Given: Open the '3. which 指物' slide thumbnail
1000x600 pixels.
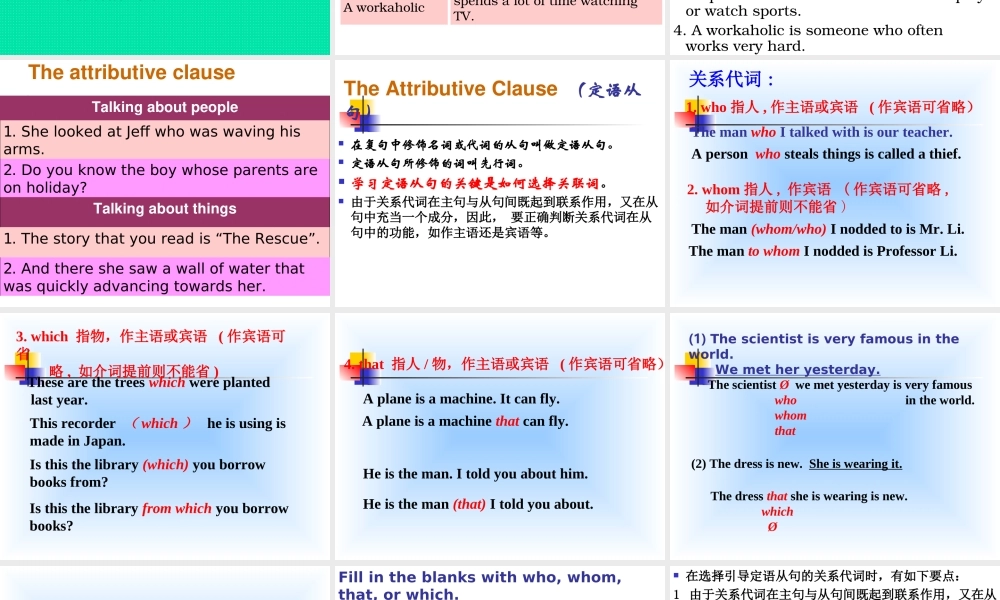Looking at the screenshot, I should pyautogui.click(x=165, y=436).
